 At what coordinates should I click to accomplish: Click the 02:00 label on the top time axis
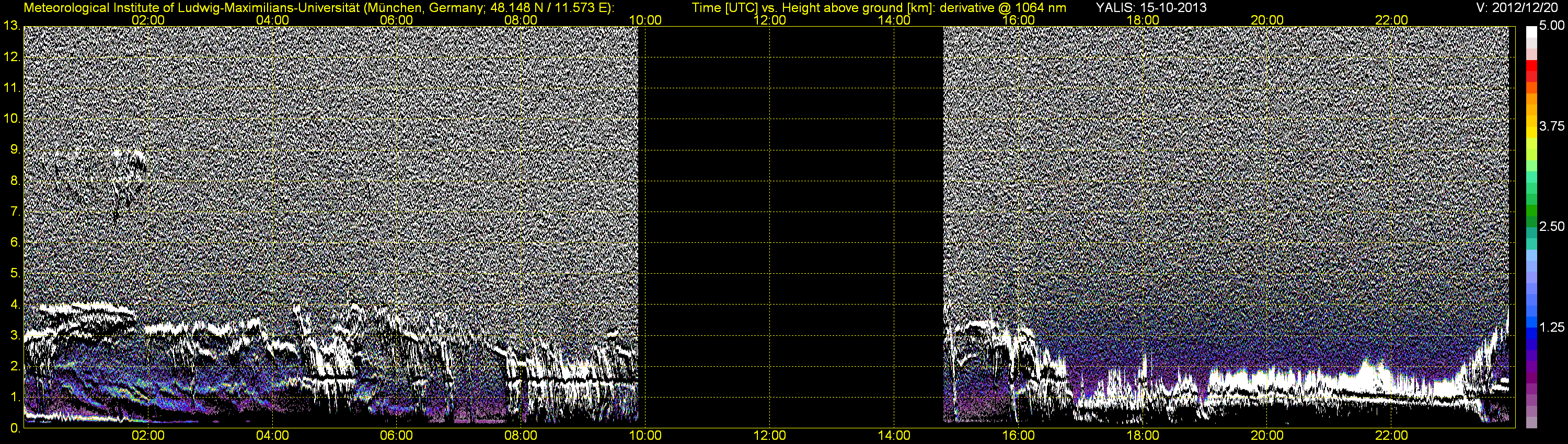coord(148,20)
